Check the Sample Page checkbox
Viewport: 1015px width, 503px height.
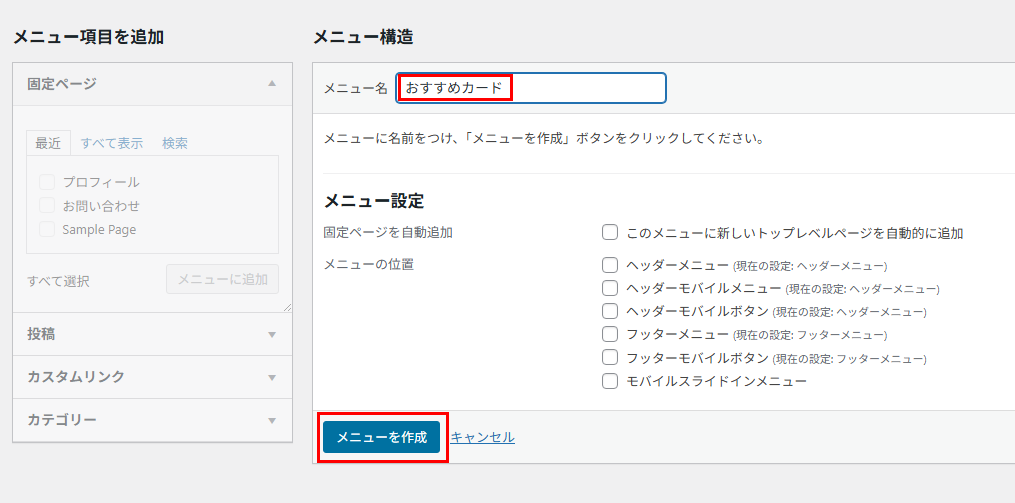tap(46, 229)
